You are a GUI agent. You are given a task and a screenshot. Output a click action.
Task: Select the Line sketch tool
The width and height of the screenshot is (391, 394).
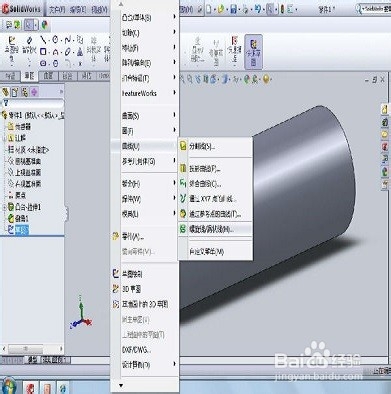point(44,40)
